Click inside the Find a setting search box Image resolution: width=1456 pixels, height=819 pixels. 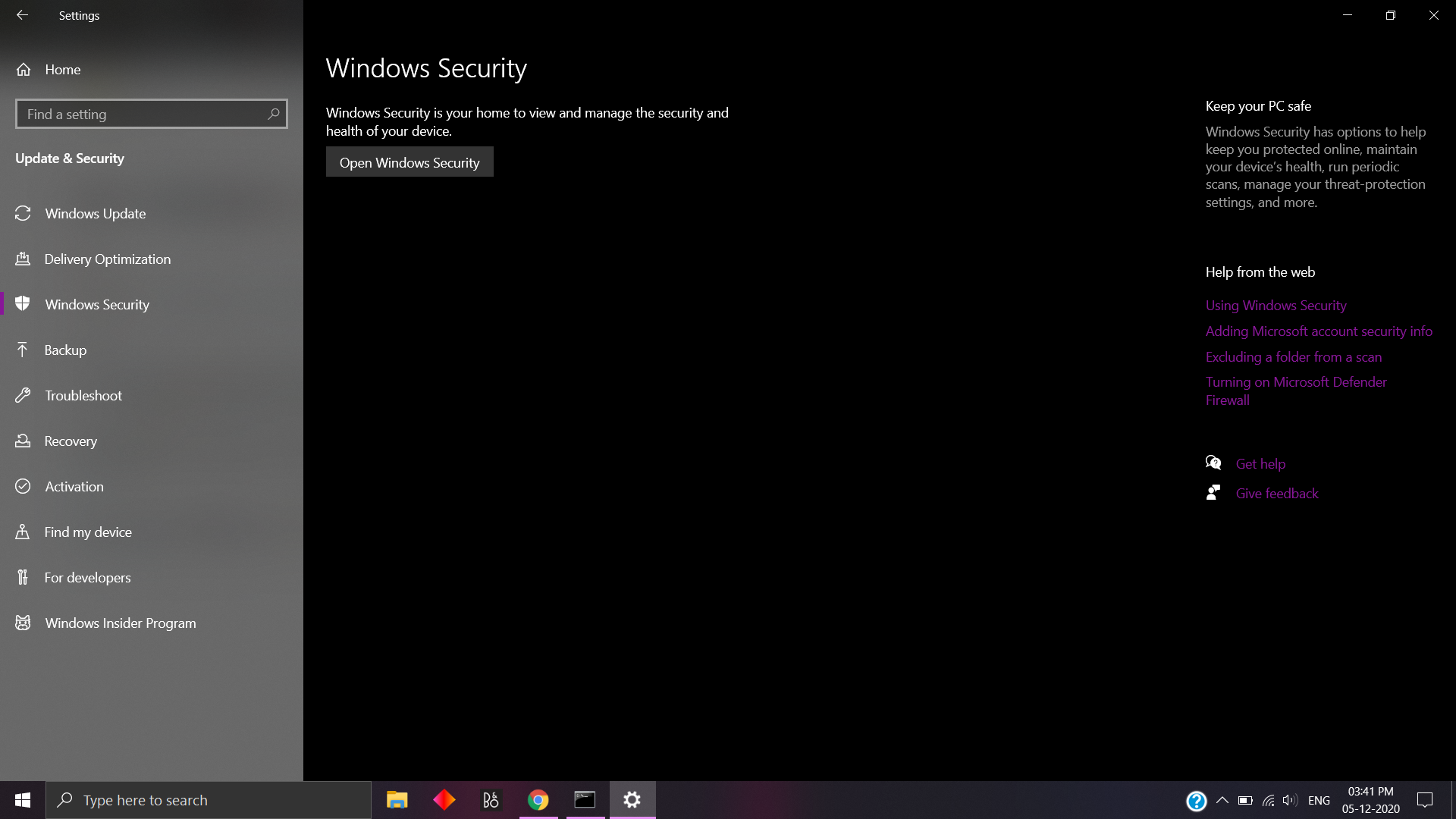tap(144, 114)
